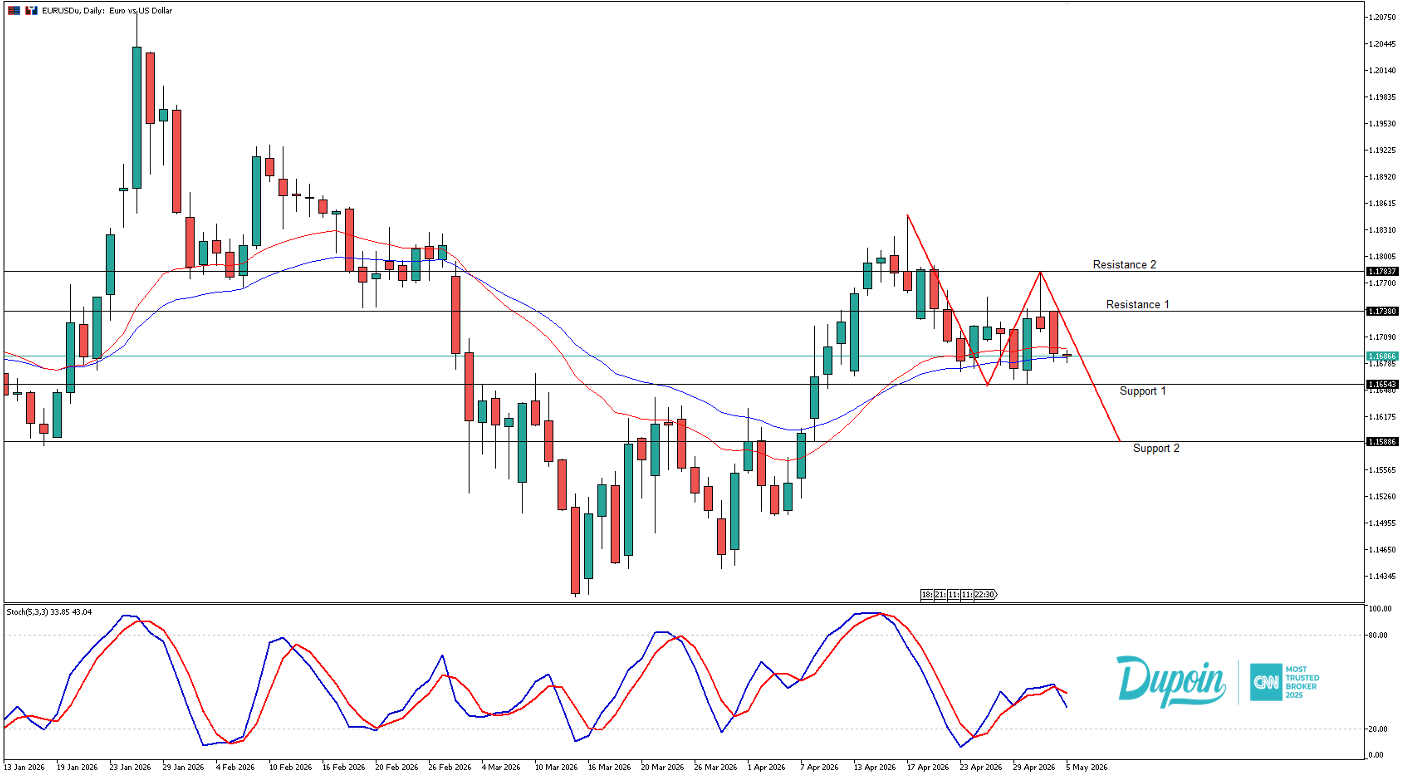Click the current price tag 1.16866

1382,356
